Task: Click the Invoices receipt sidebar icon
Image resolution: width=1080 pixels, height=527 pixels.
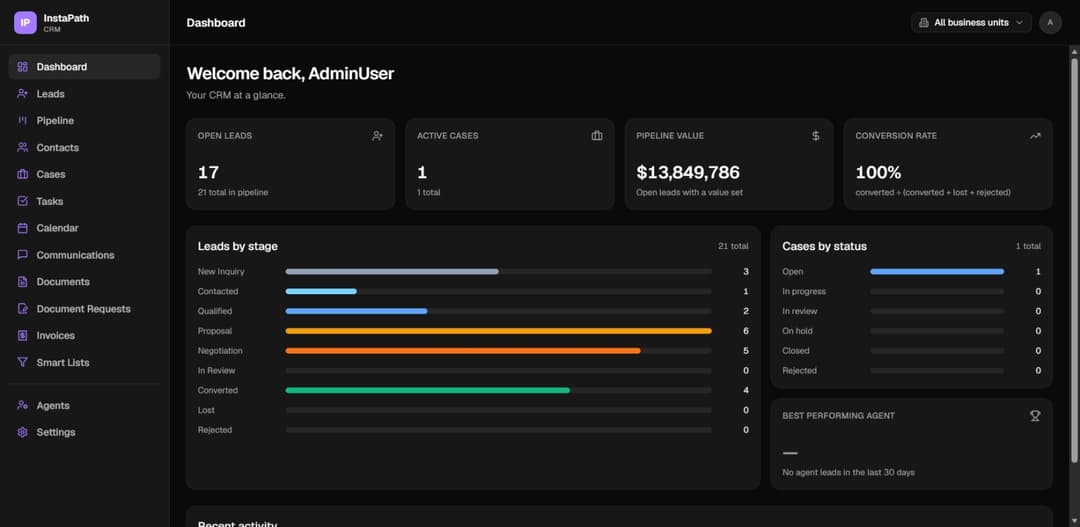Action: pyautogui.click(x=23, y=335)
